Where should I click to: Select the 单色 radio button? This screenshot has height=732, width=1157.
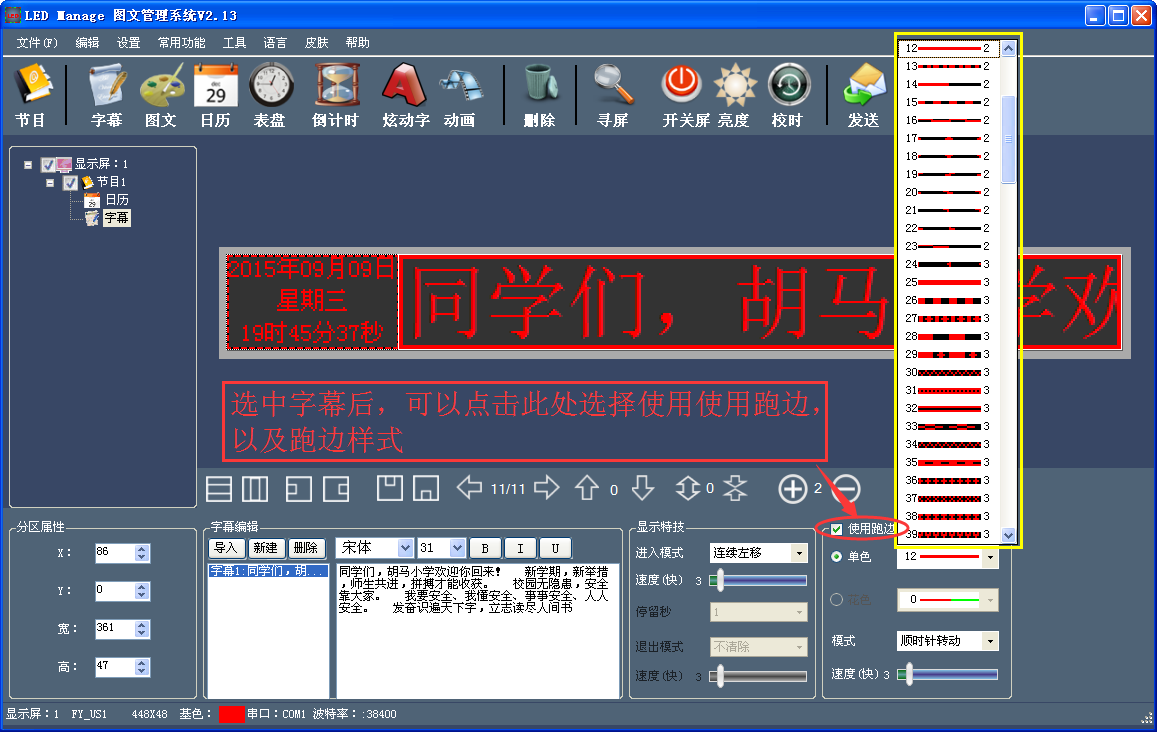point(837,557)
